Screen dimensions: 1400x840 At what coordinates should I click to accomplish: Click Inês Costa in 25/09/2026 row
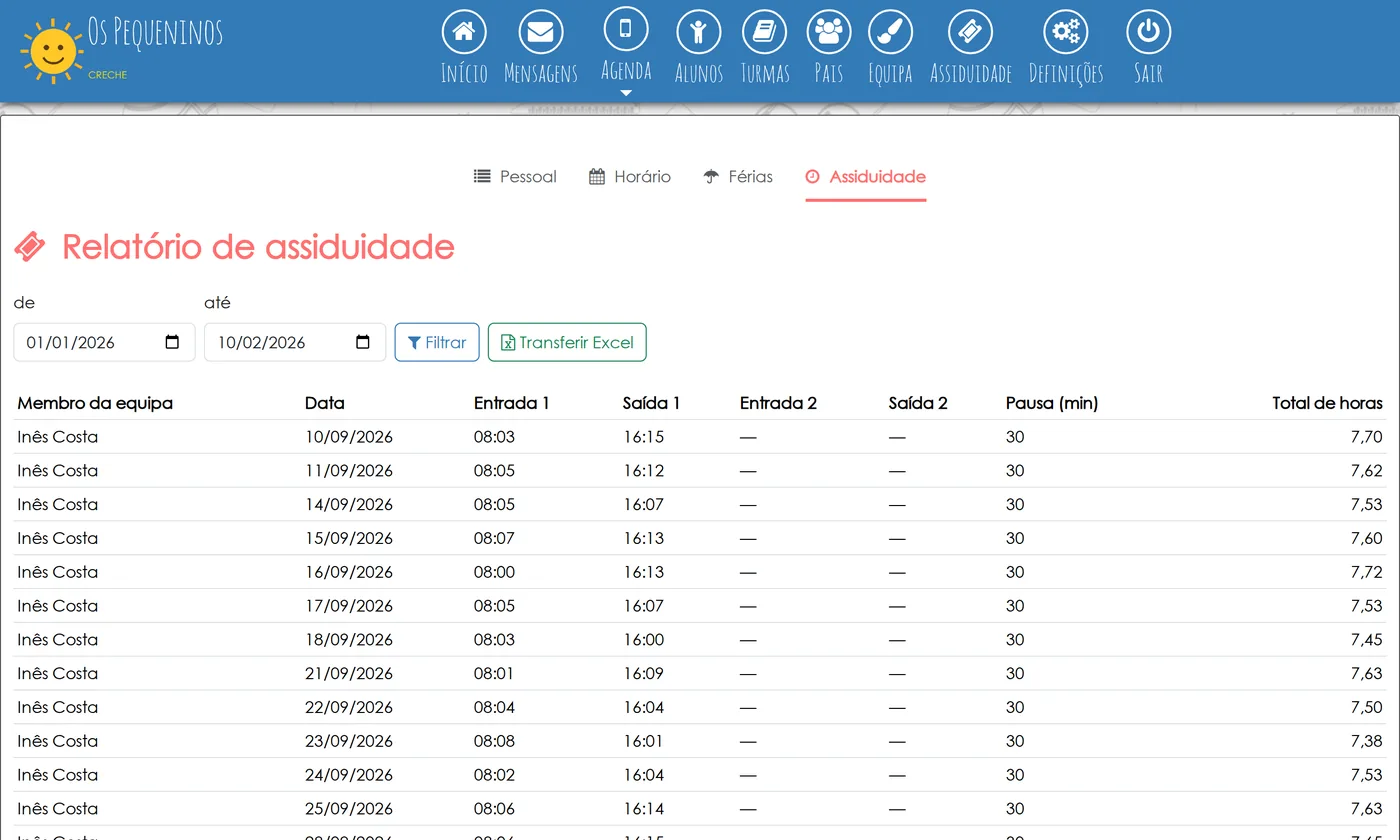tap(57, 809)
